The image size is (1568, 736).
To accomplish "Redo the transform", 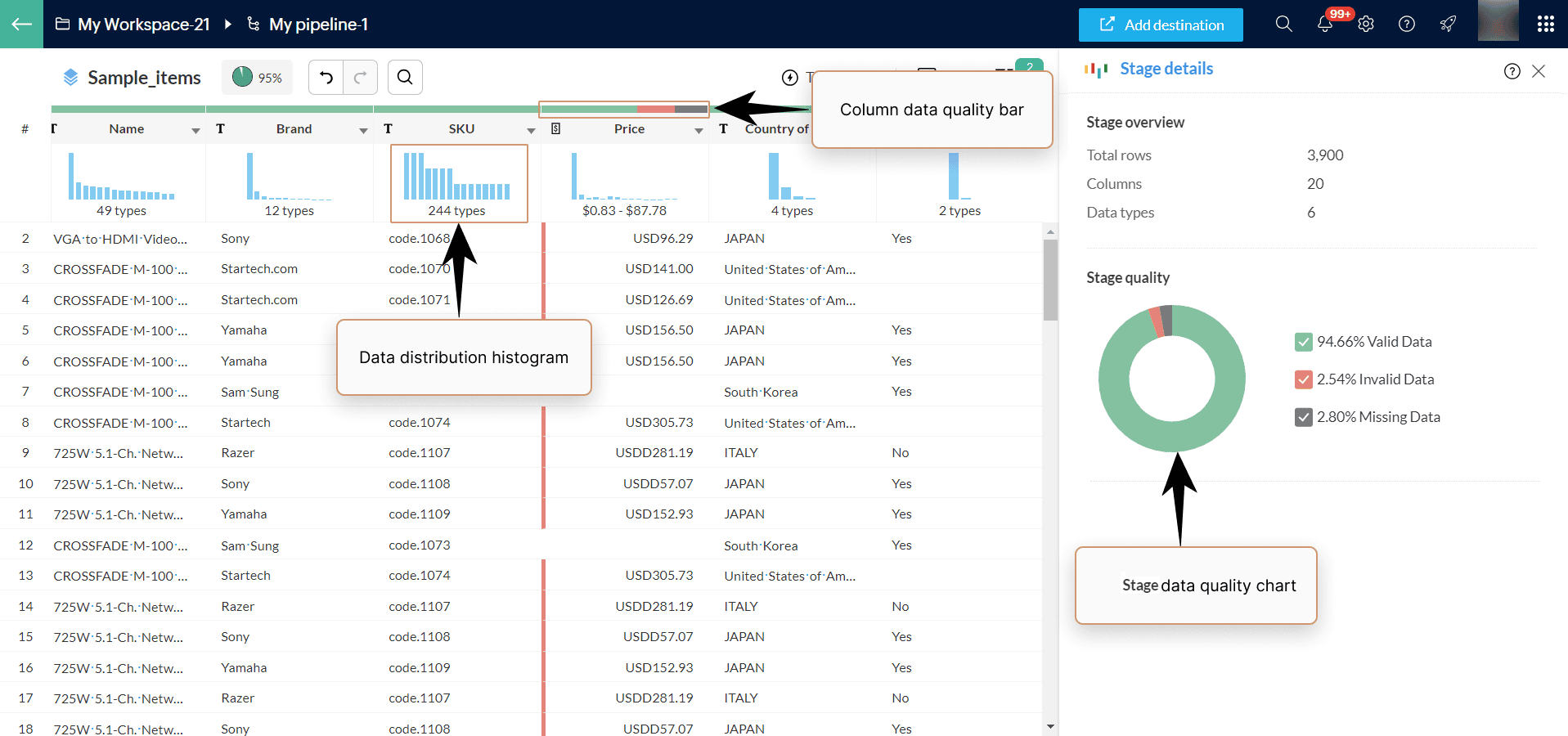I will coord(360,78).
